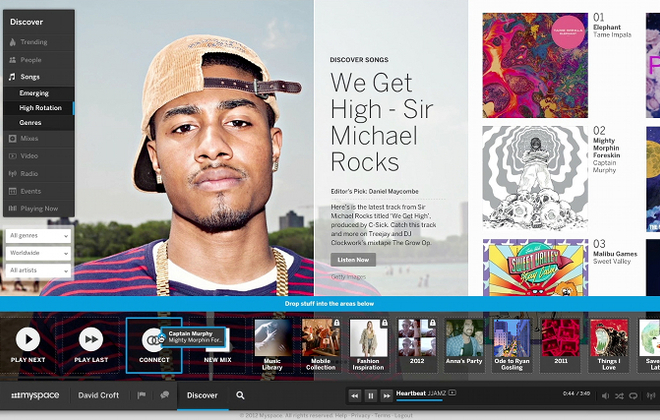660x420 pixels.
Task: Open messages via the chat bubbles icon
Action: click(x=165, y=395)
